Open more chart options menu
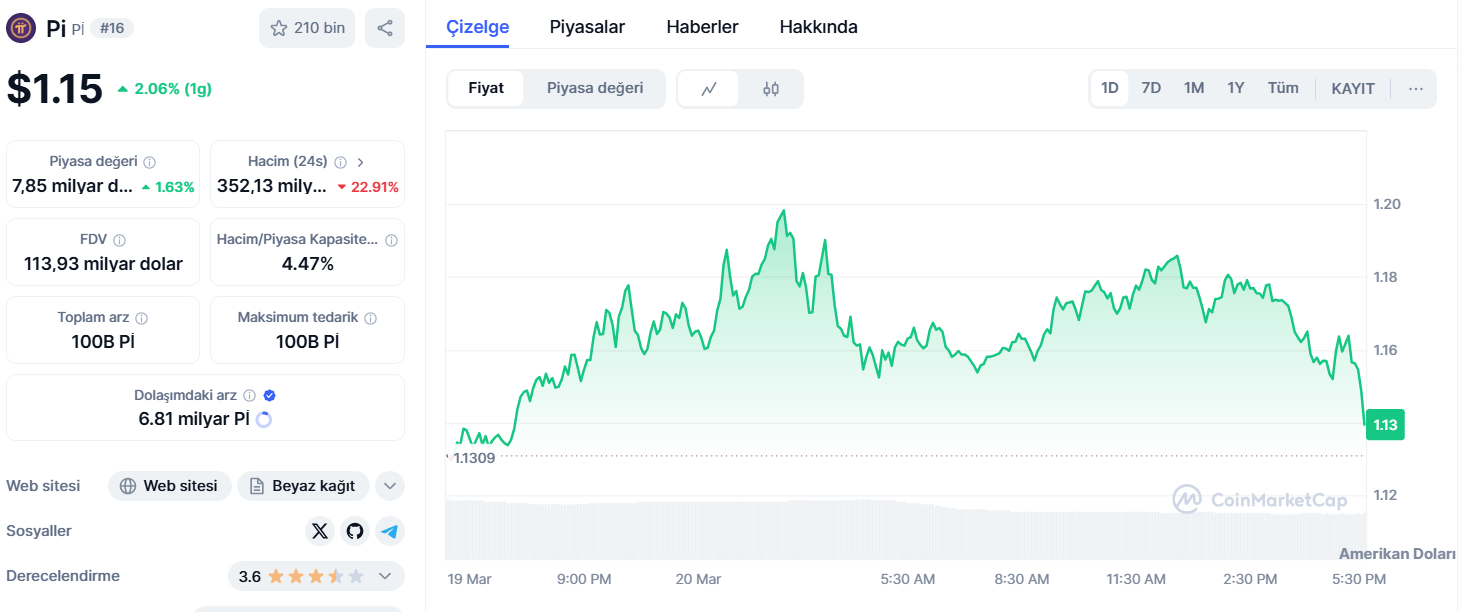The width and height of the screenshot is (1463, 612). (x=1415, y=88)
